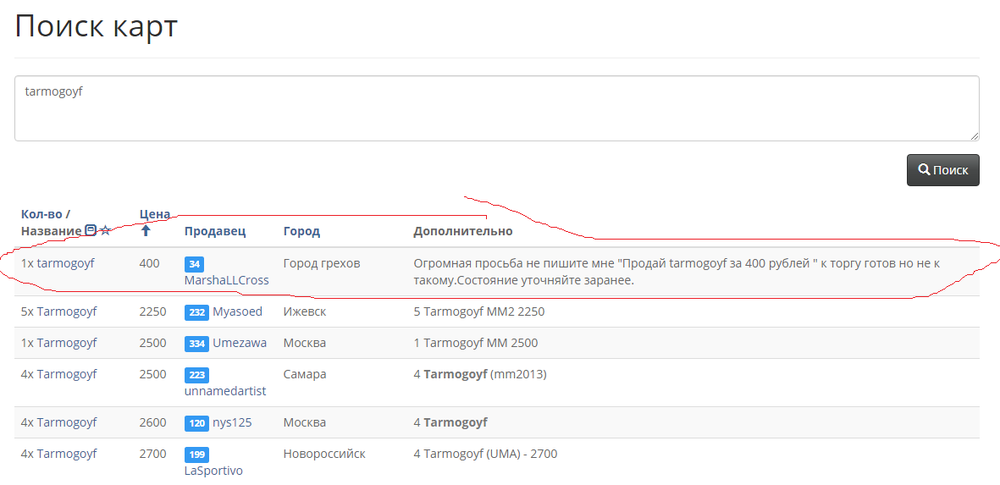The width and height of the screenshot is (1000, 485).
Task: Click rating badge 199 for LaSportivo
Action: tap(196, 455)
